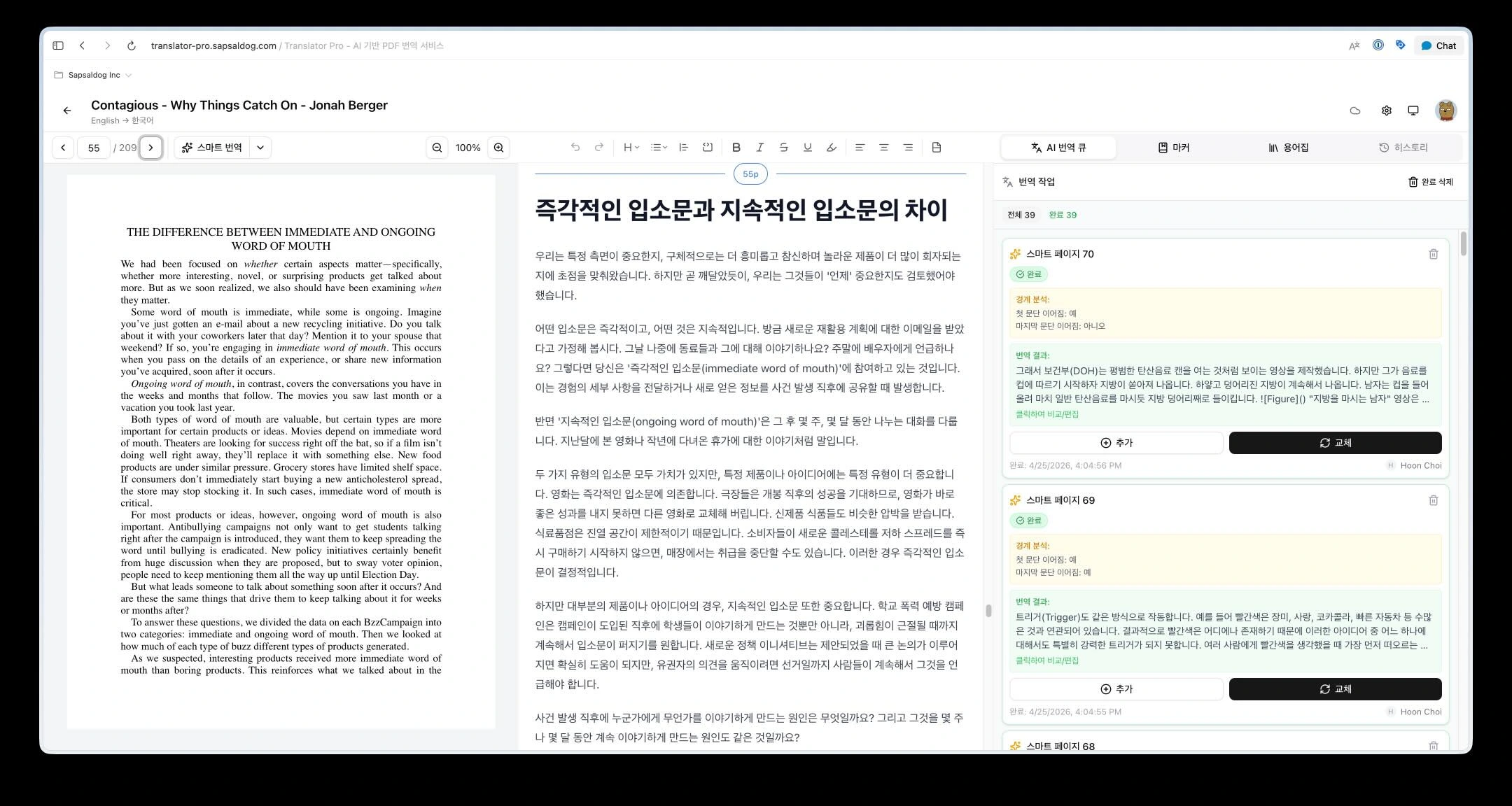Click the page document icon in toolbar

(937, 148)
